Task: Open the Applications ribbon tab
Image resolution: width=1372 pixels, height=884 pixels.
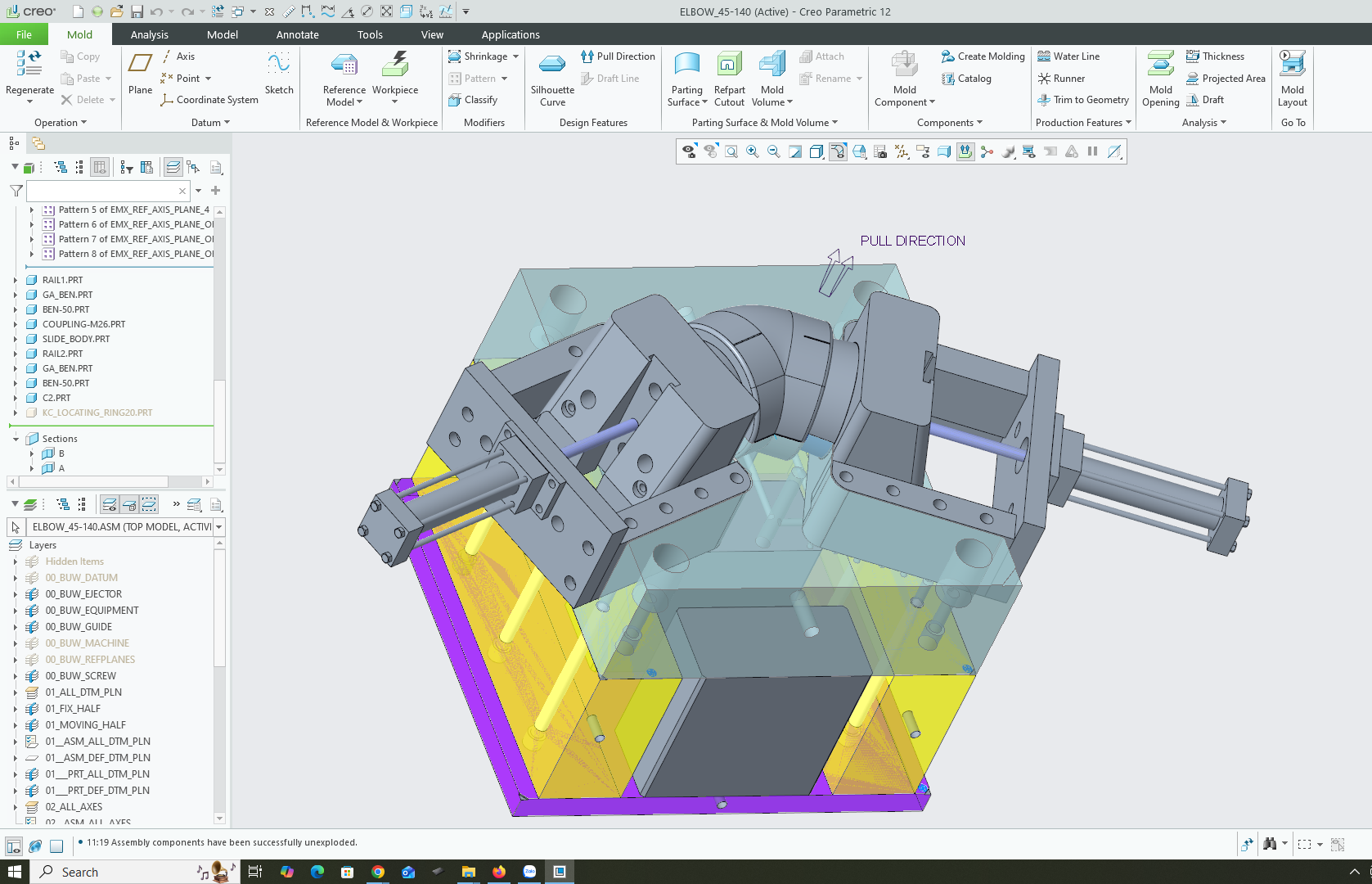Action: 510,34
